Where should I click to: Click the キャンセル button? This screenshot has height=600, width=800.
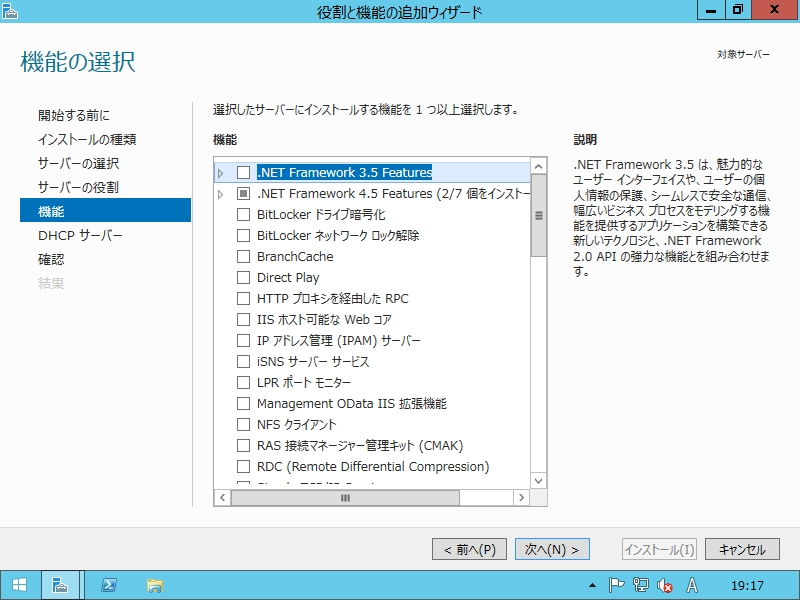[742, 550]
